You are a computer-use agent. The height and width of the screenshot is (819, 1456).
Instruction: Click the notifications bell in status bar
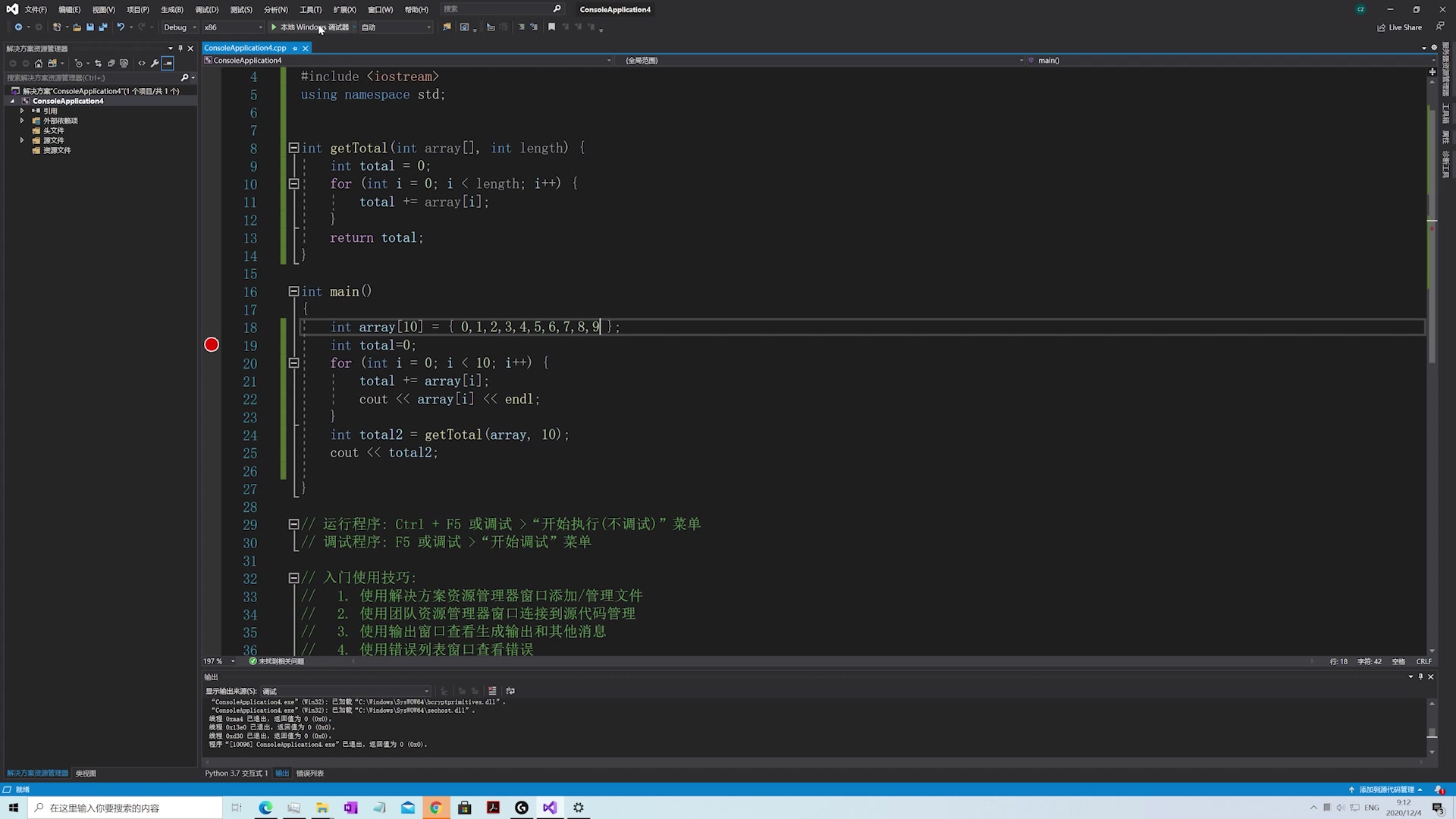coord(1439,789)
